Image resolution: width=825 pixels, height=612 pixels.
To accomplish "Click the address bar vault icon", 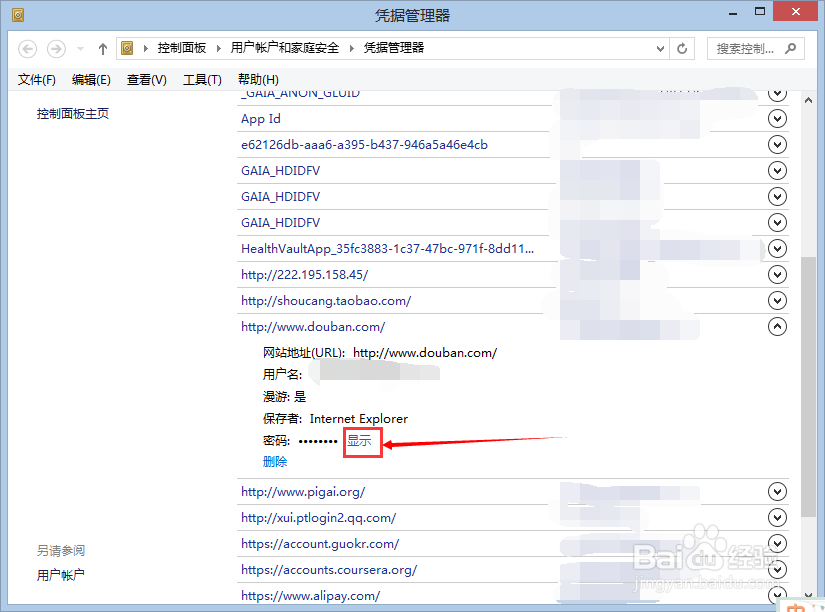I will (127, 48).
